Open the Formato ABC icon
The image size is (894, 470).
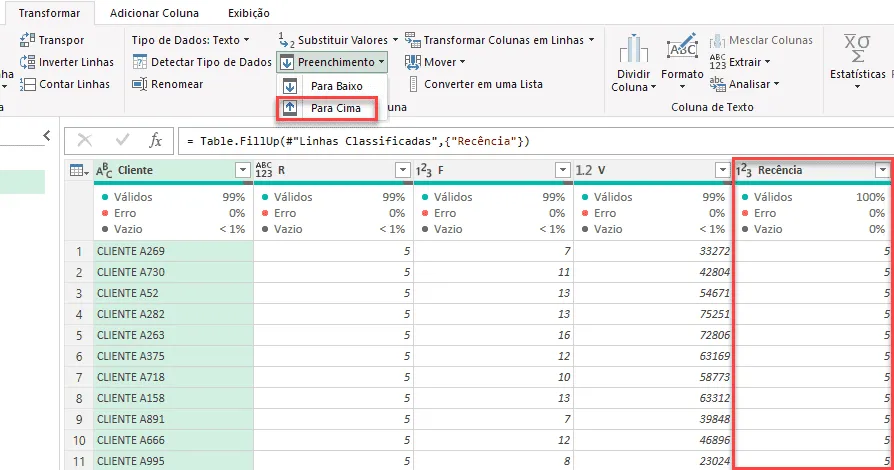682,47
